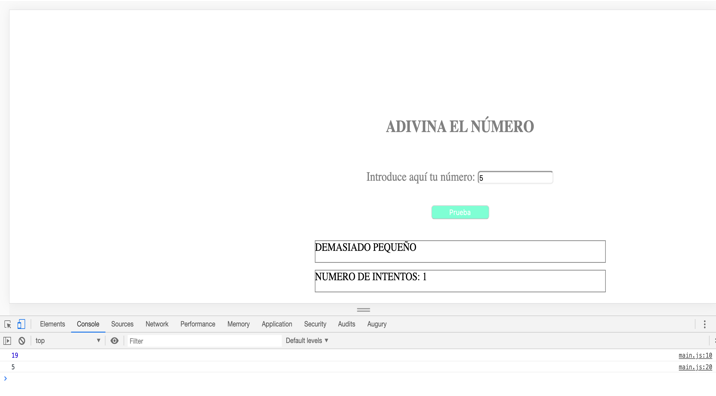Open the Augury tab
The height and width of the screenshot is (396, 716).
coord(377,324)
